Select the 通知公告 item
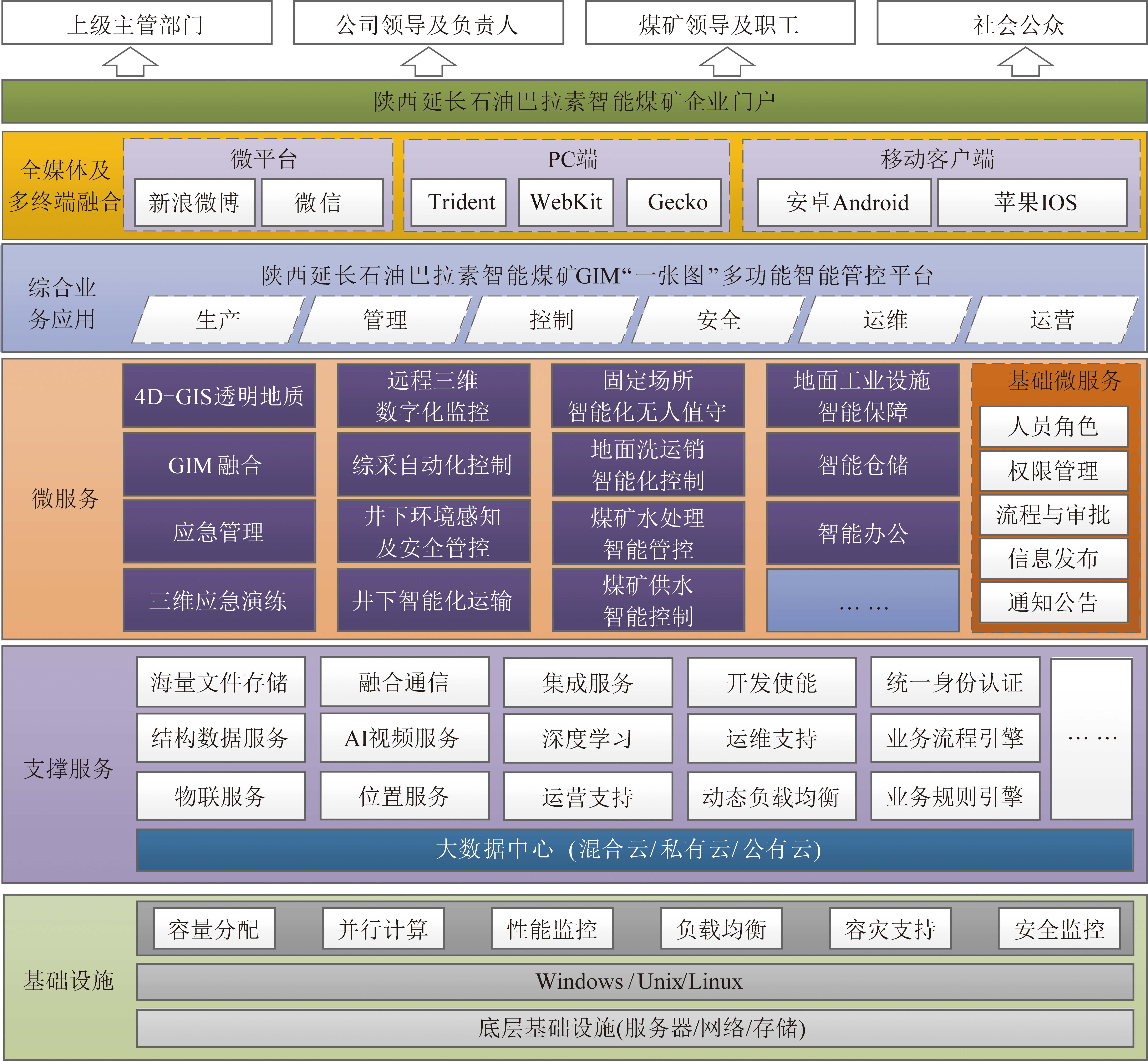The image size is (1148, 1062). click(1054, 602)
